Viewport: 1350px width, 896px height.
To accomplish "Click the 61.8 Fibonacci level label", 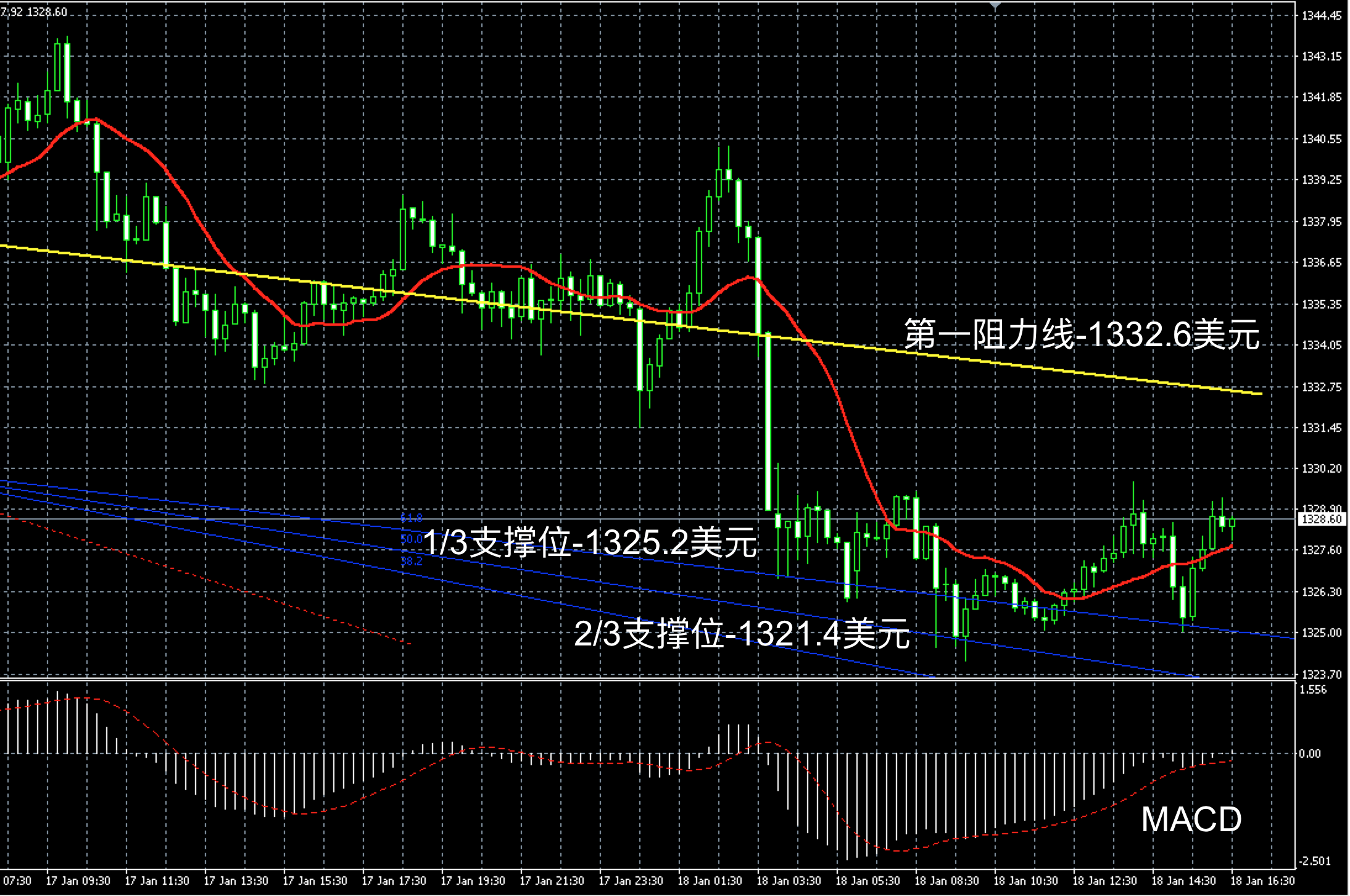I will 412,518.
